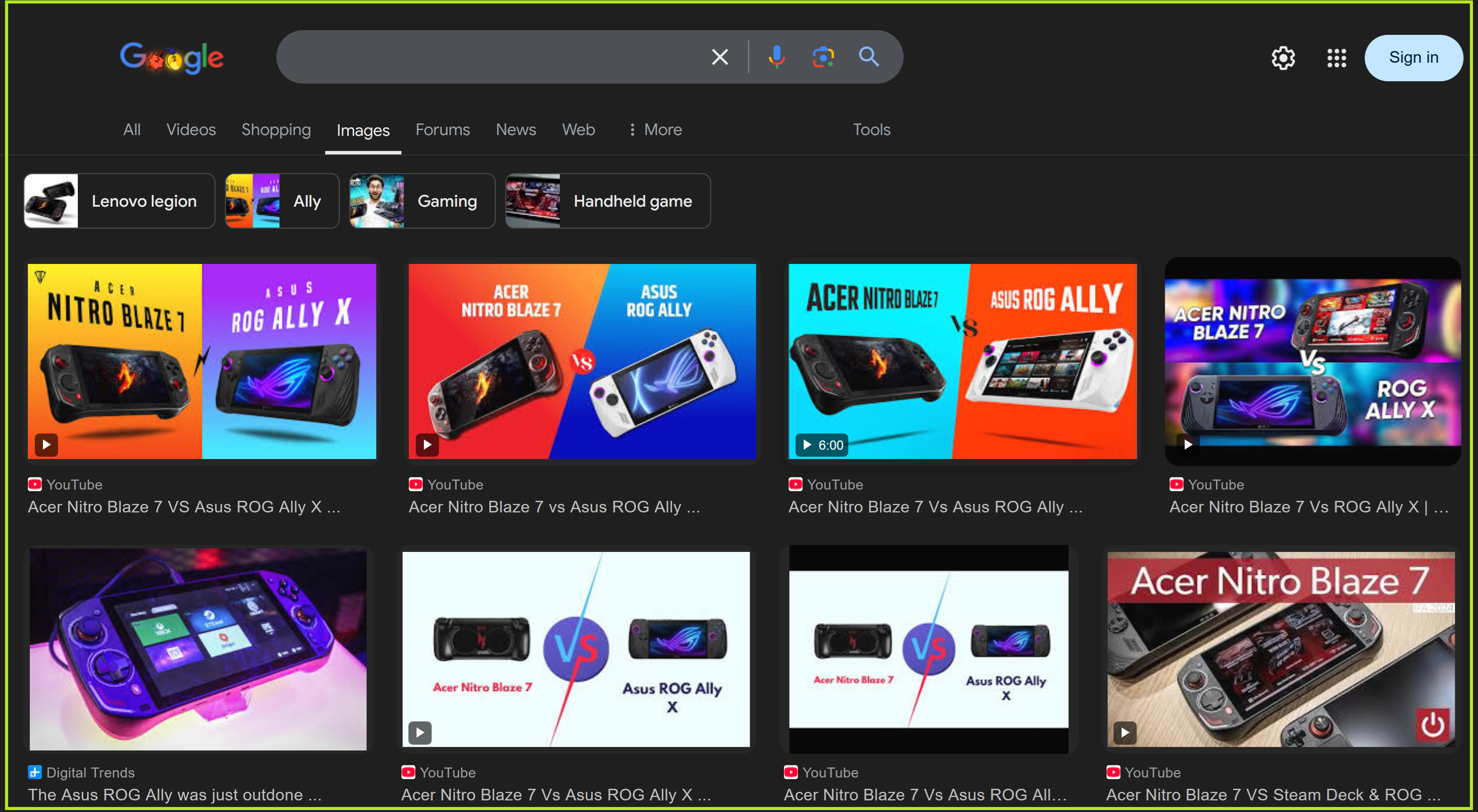Click YouTube icon under first yellow-purple thumbnail
The width and height of the screenshot is (1478, 812).
coord(35,485)
